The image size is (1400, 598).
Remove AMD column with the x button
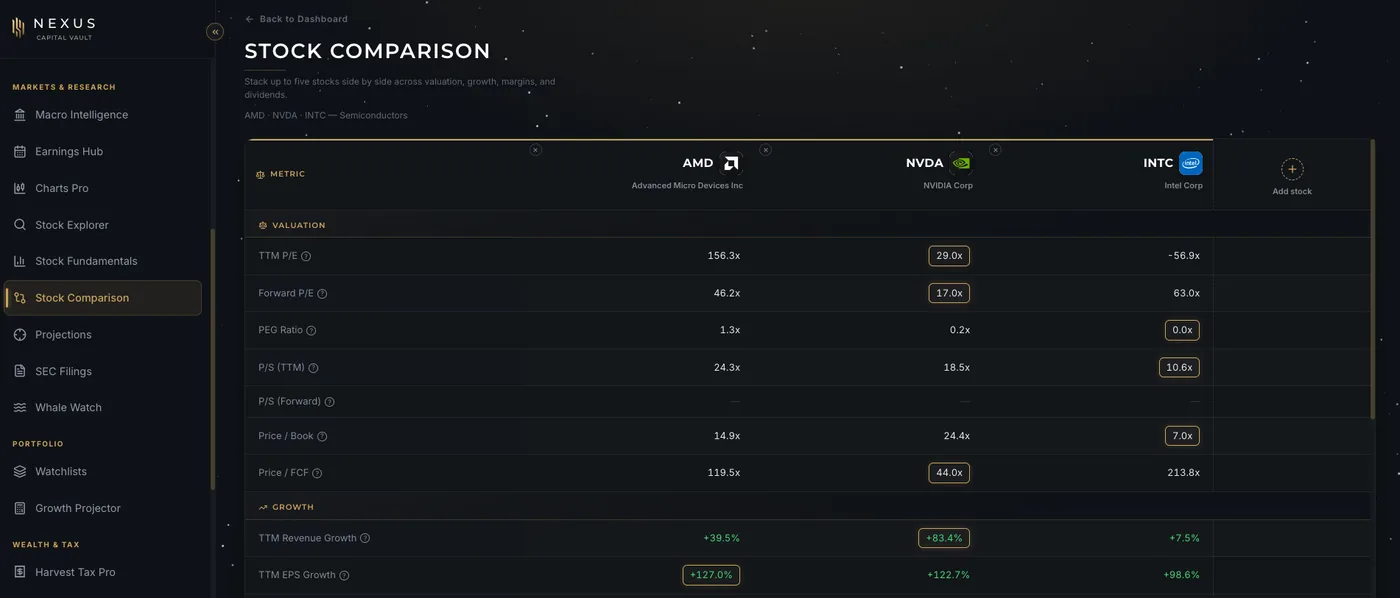click(535, 150)
